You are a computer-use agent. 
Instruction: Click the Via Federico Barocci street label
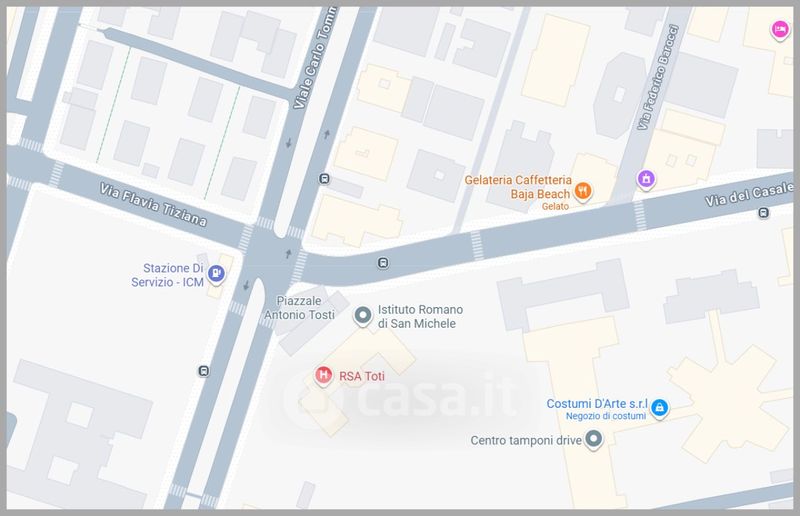[x=658, y=77]
